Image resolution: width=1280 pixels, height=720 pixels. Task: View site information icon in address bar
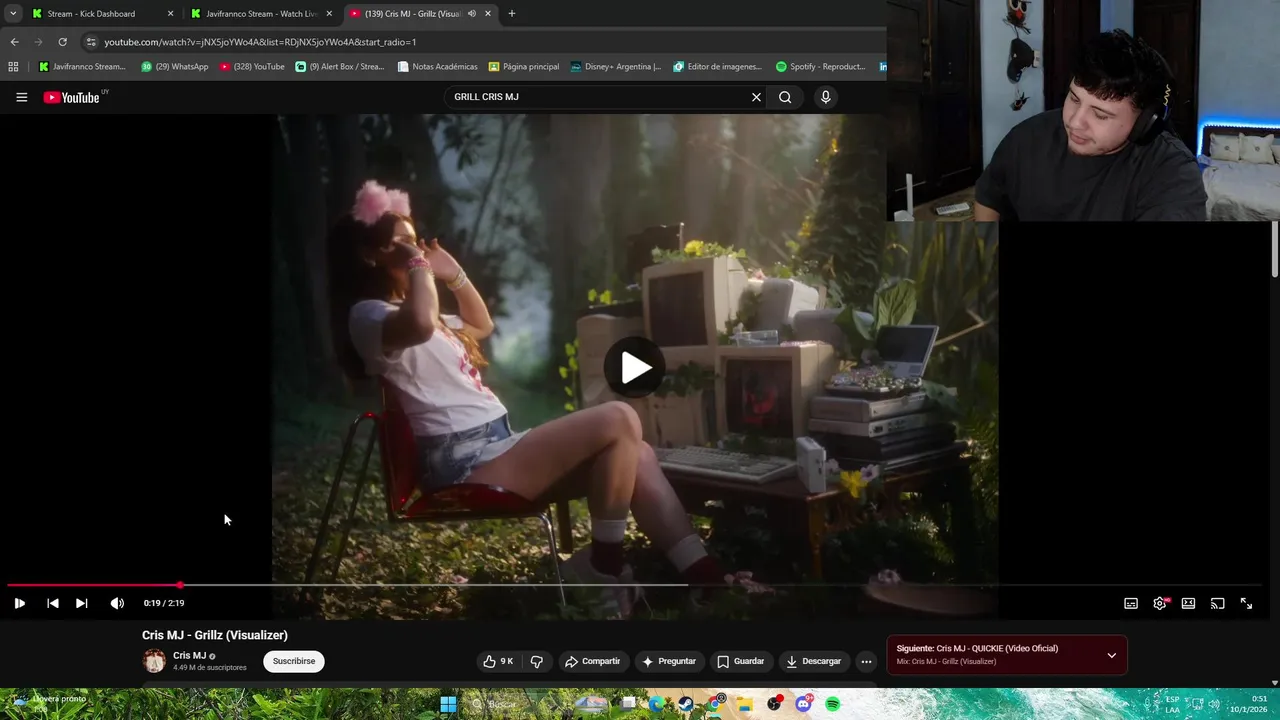[91, 42]
